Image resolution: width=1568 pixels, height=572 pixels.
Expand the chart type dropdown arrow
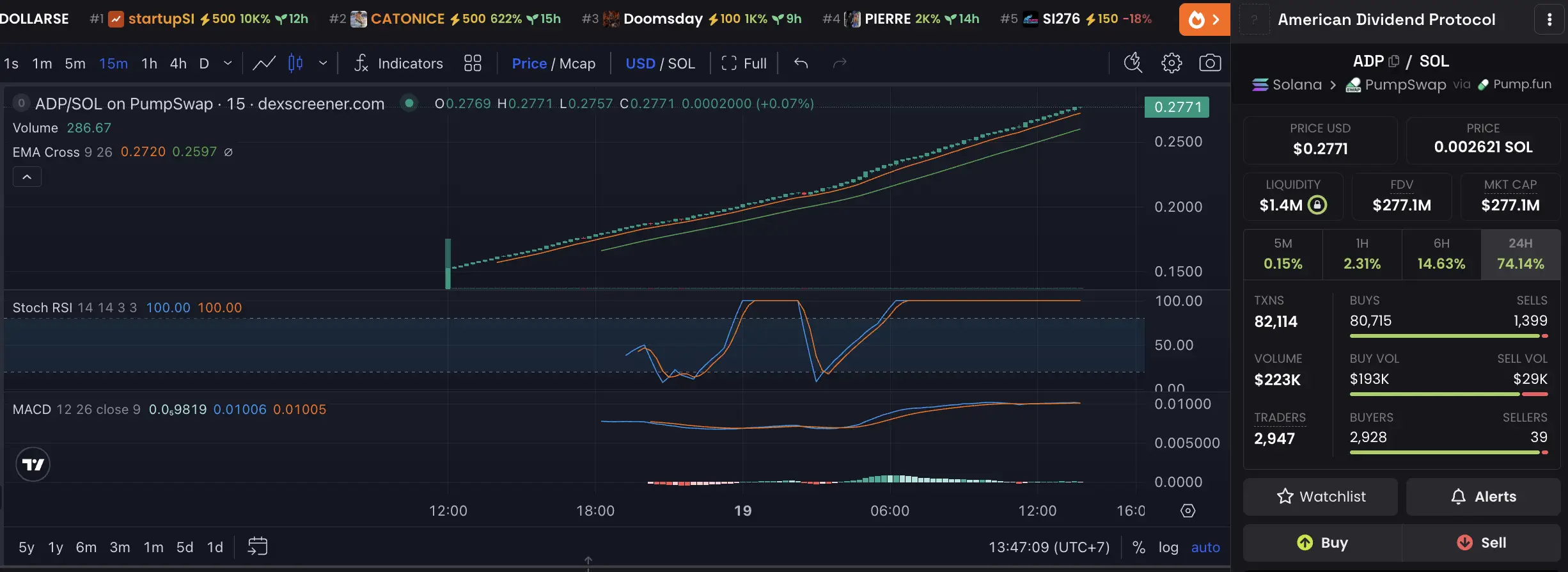[x=323, y=63]
